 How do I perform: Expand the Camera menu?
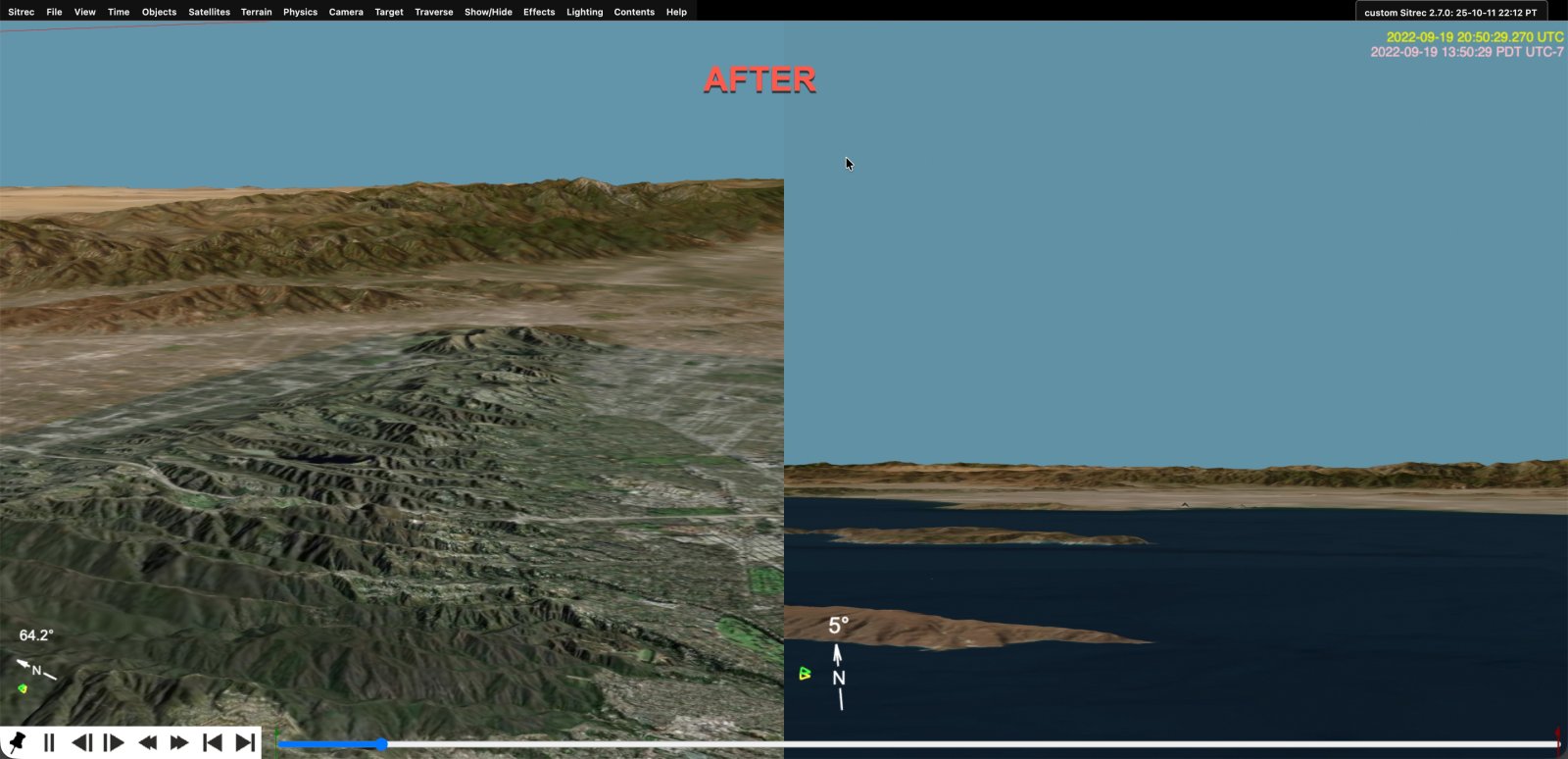[346, 12]
